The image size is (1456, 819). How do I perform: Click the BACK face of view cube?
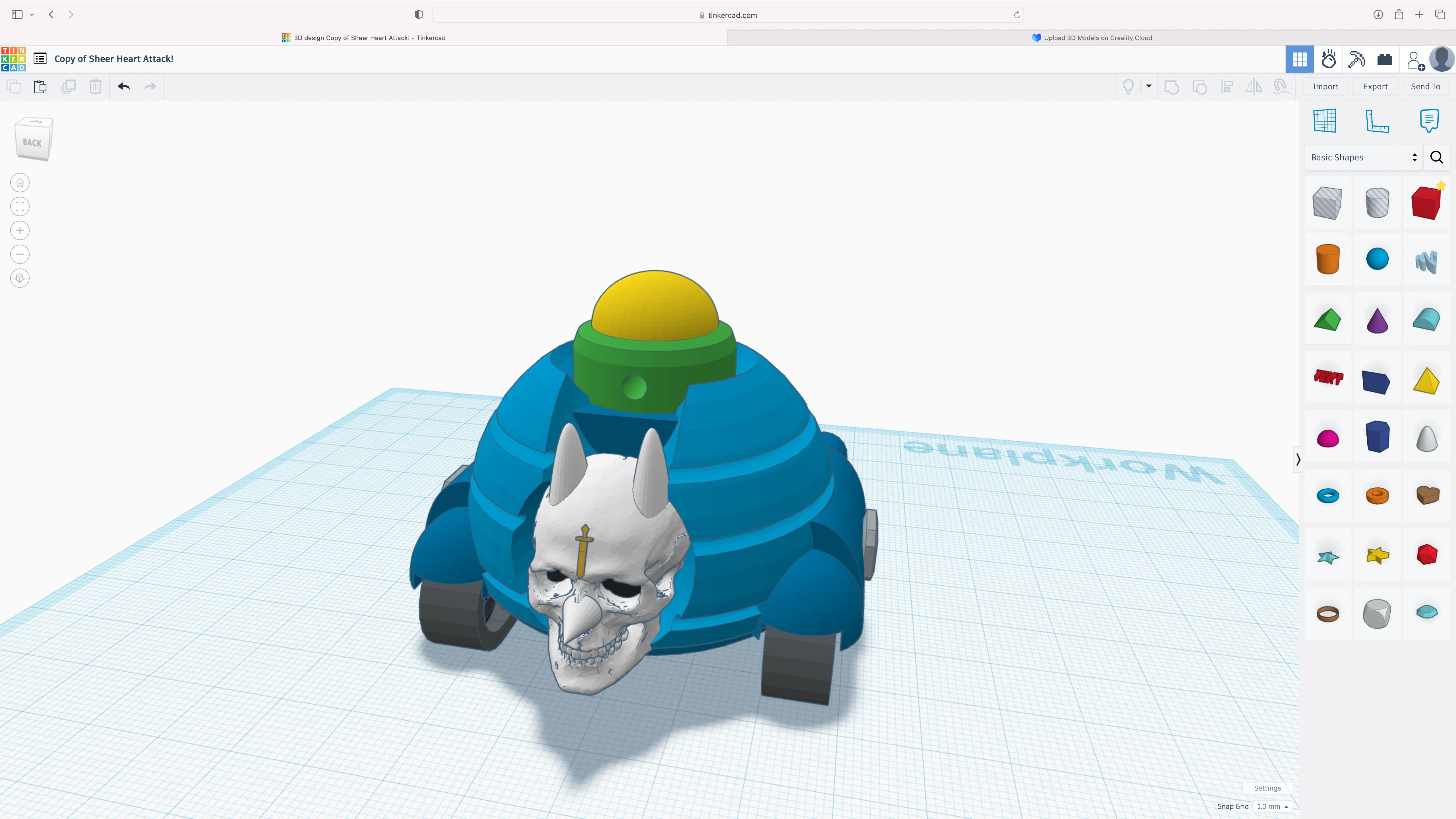point(33,142)
